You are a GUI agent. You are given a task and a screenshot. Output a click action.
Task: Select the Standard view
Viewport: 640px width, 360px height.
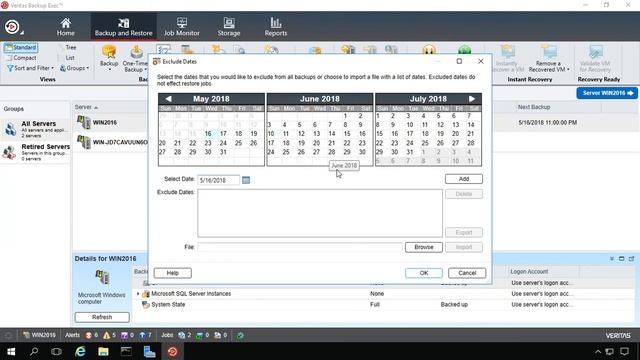(21, 47)
